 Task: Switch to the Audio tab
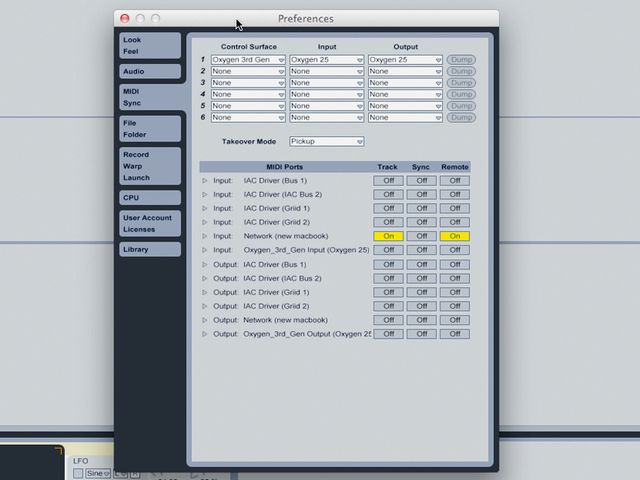click(150, 71)
